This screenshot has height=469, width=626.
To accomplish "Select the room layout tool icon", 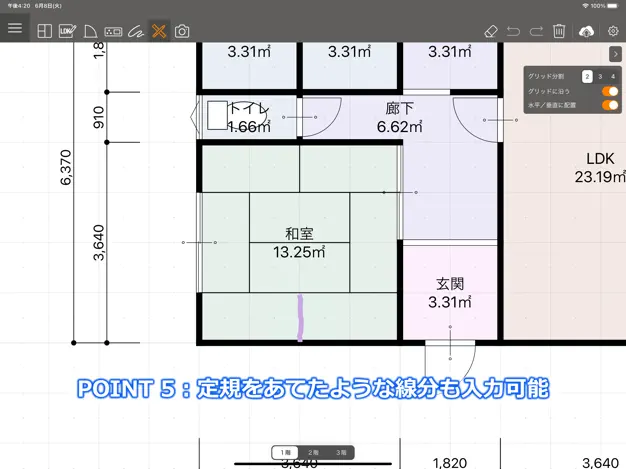I will point(44,31).
